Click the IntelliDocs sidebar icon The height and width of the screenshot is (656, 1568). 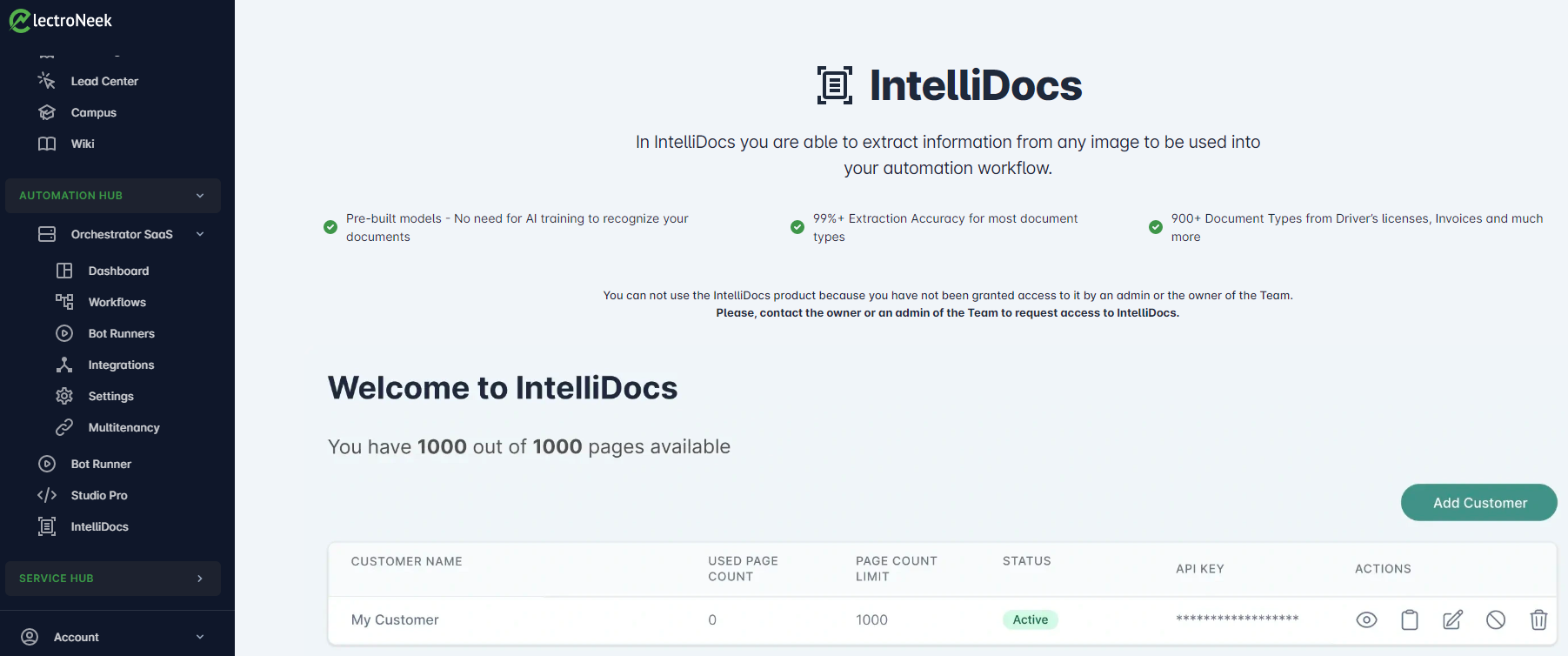47,526
